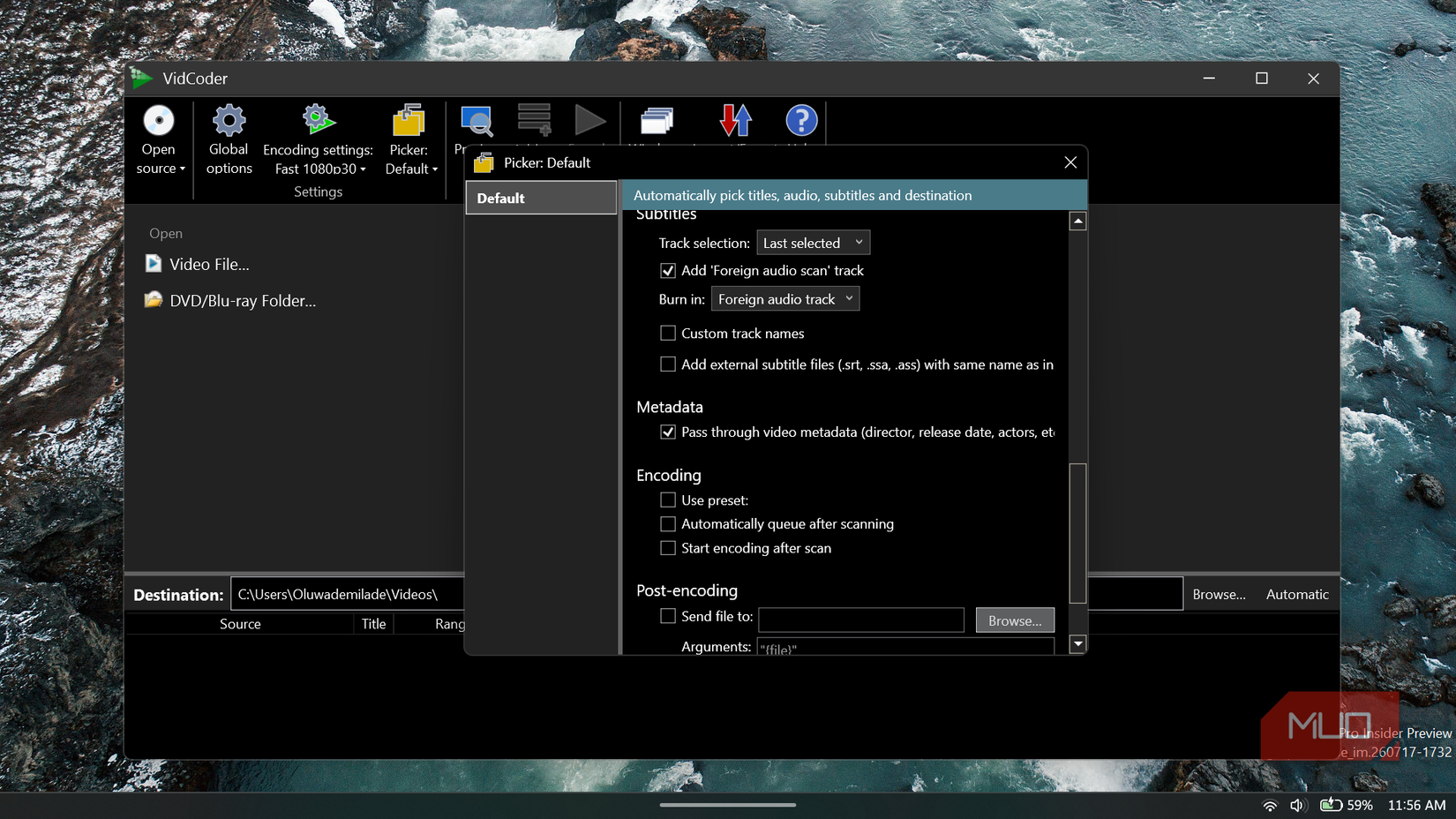Image resolution: width=1456 pixels, height=819 pixels.
Task: Click the Picker dialog title folder icon
Action: (484, 162)
